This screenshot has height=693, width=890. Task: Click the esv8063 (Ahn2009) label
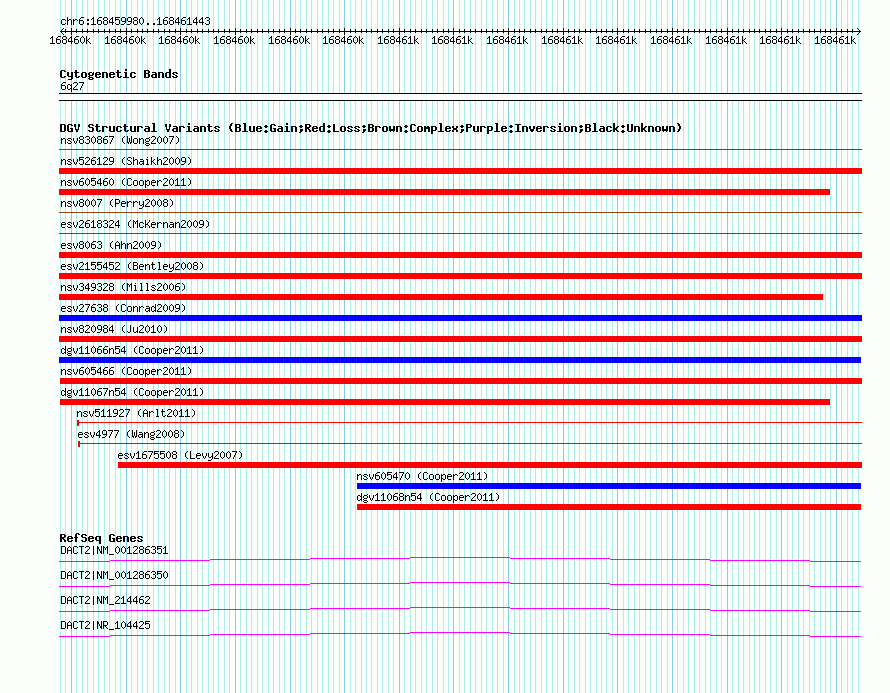tap(111, 245)
